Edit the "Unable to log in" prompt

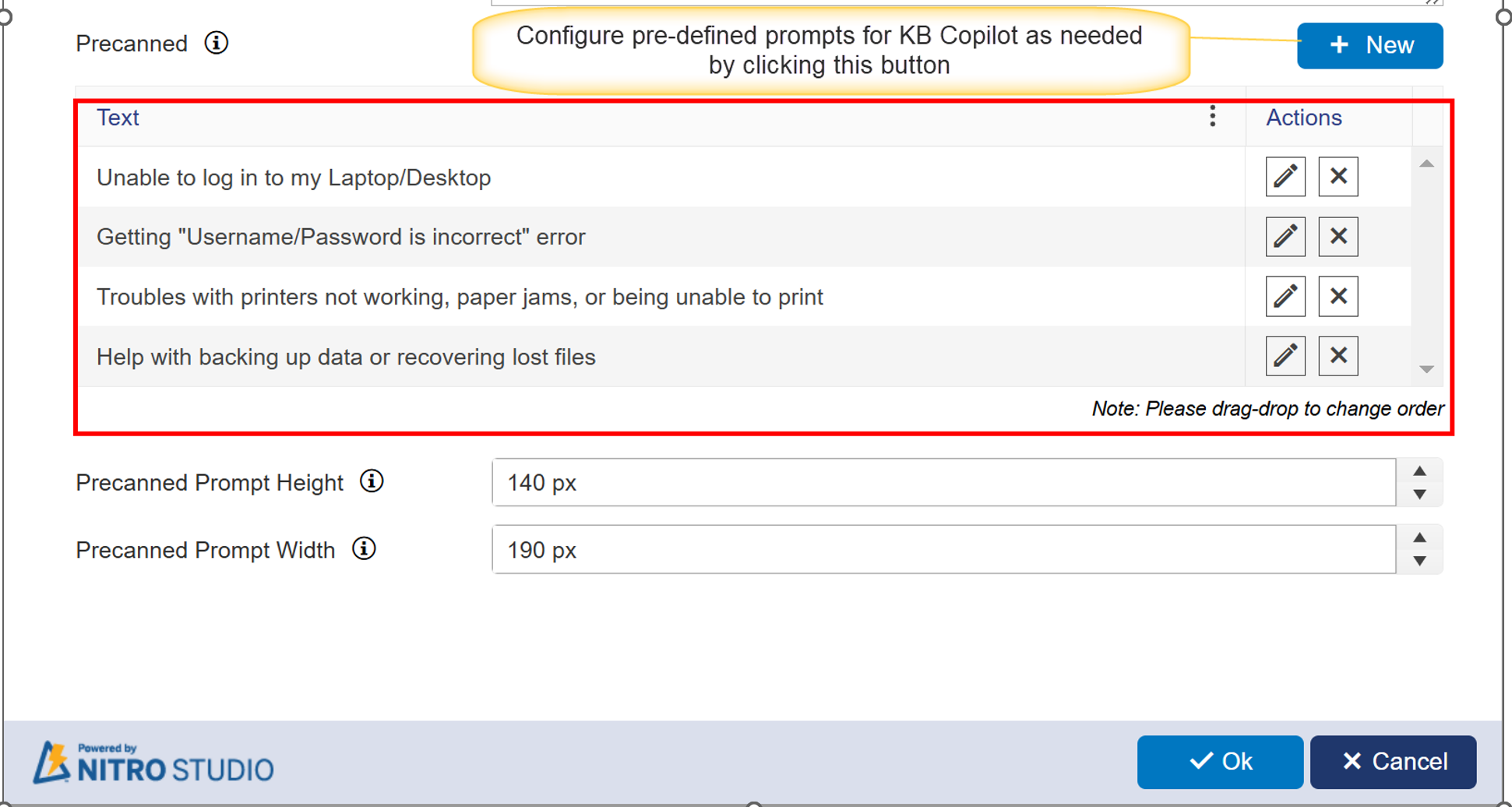pos(1285,177)
